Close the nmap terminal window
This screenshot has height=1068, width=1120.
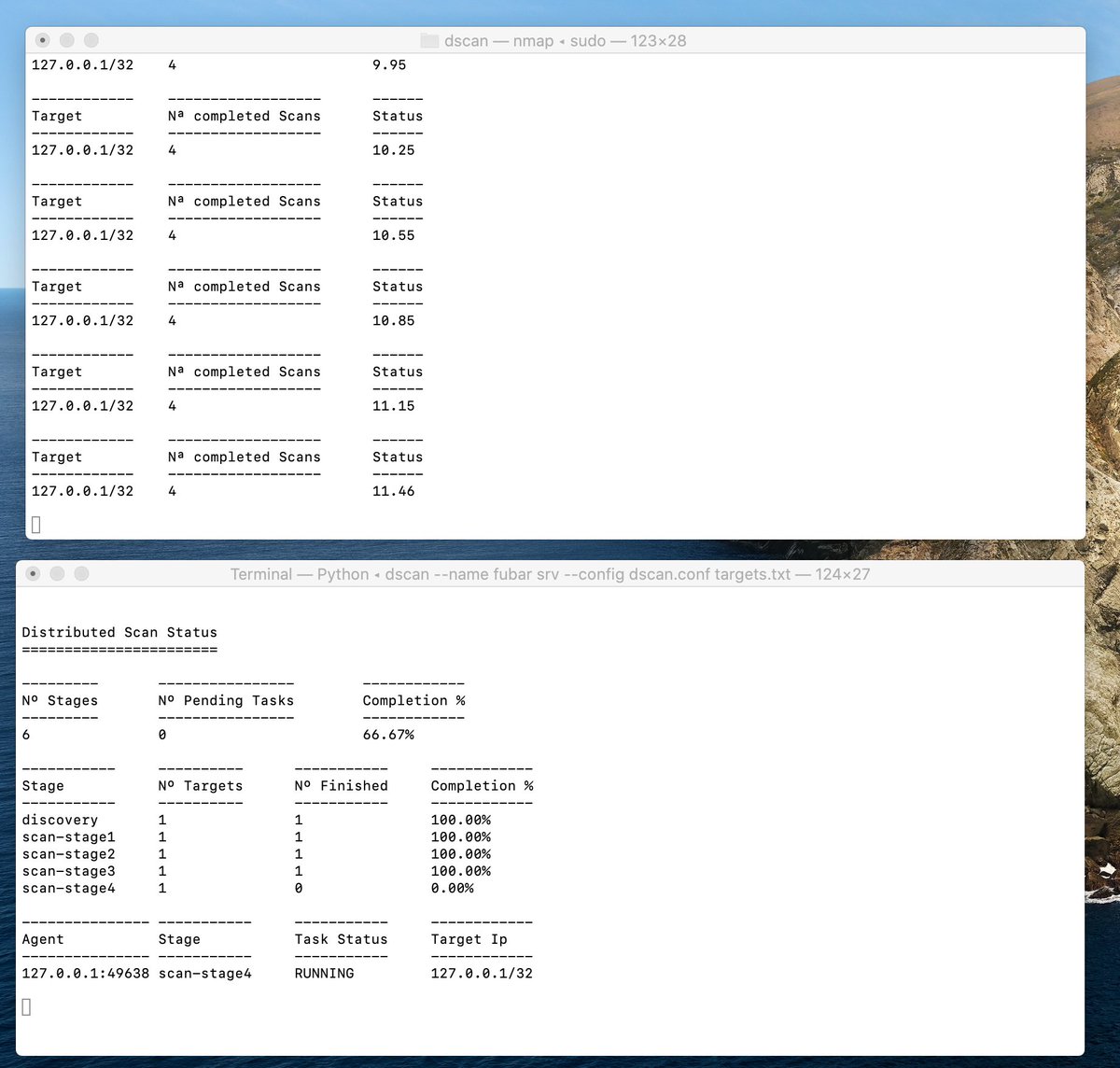[x=42, y=40]
